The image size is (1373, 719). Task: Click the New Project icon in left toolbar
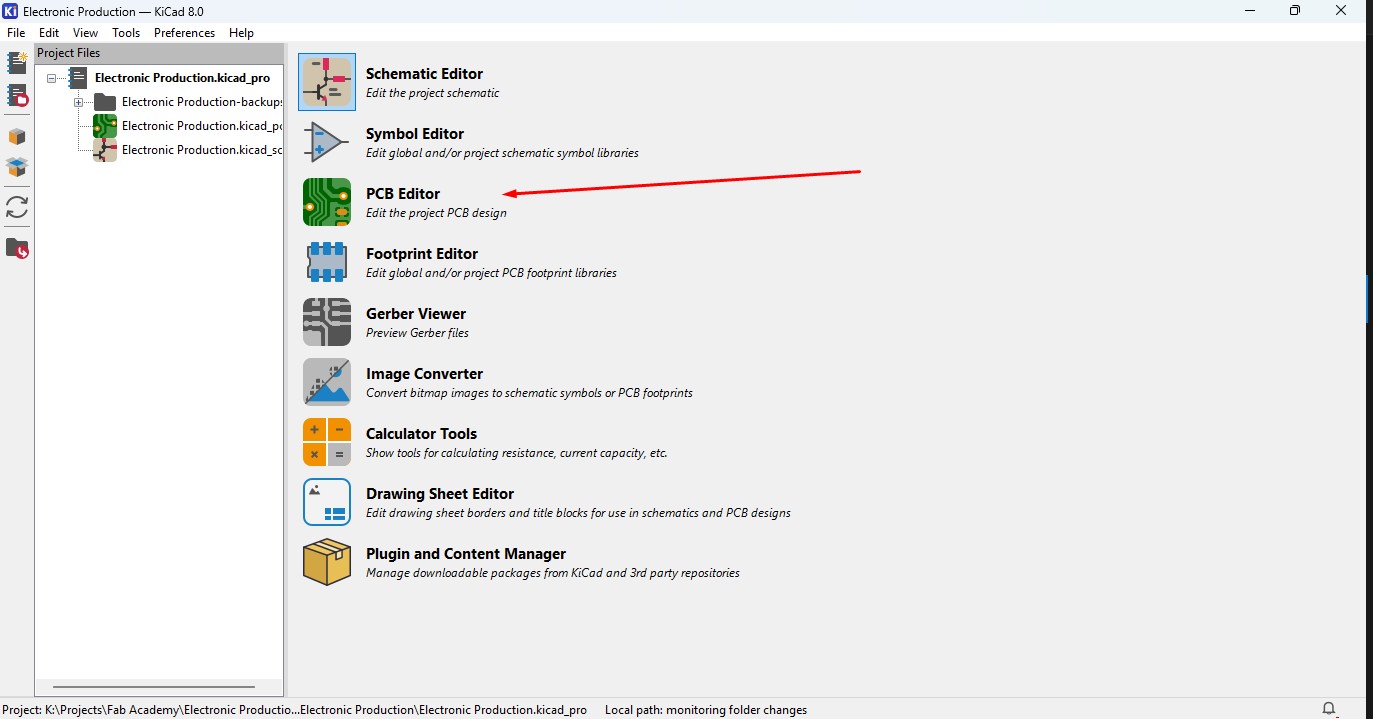(17, 63)
